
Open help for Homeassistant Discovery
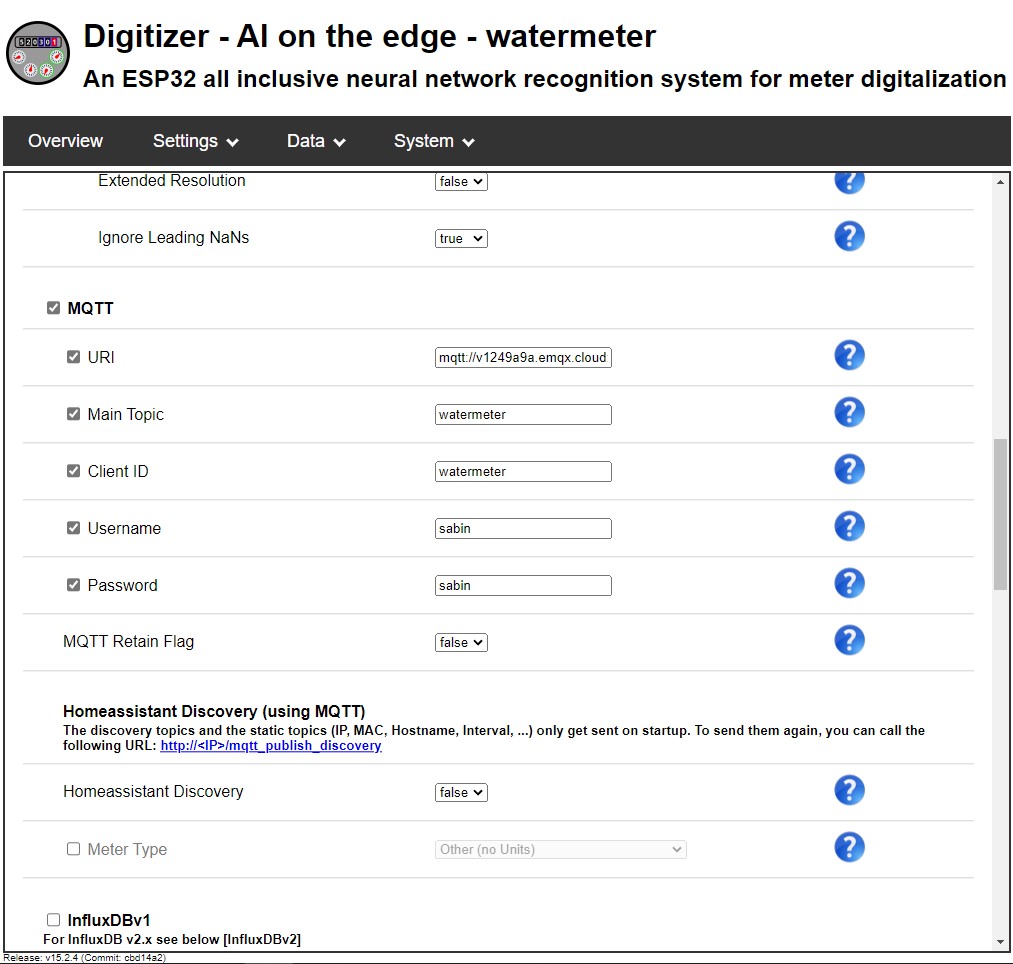click(849, 790)
